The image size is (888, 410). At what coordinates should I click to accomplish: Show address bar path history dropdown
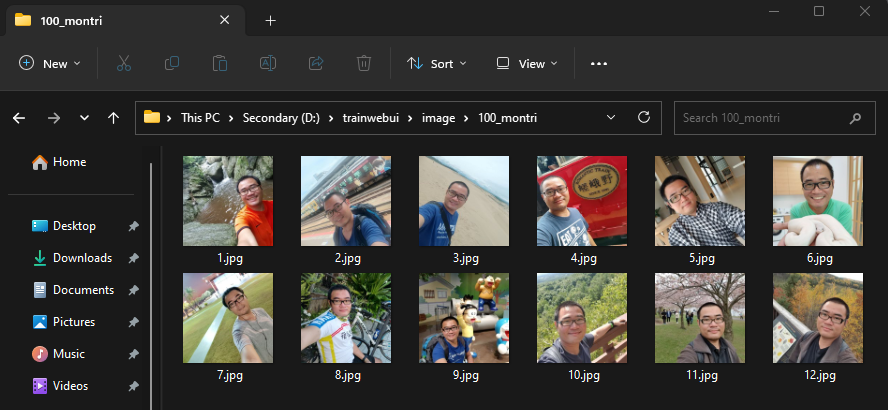611,117
